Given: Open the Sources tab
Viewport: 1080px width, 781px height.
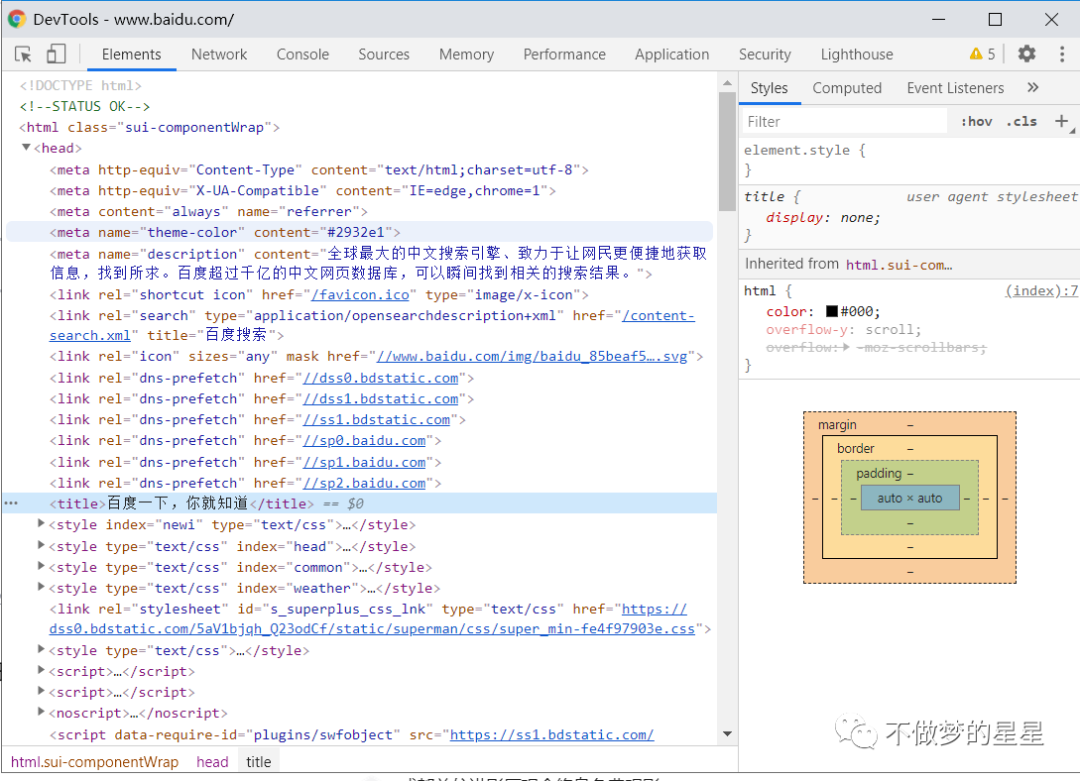Looking at the screenshot, I should pyautogui.click(x=384, y=54).
